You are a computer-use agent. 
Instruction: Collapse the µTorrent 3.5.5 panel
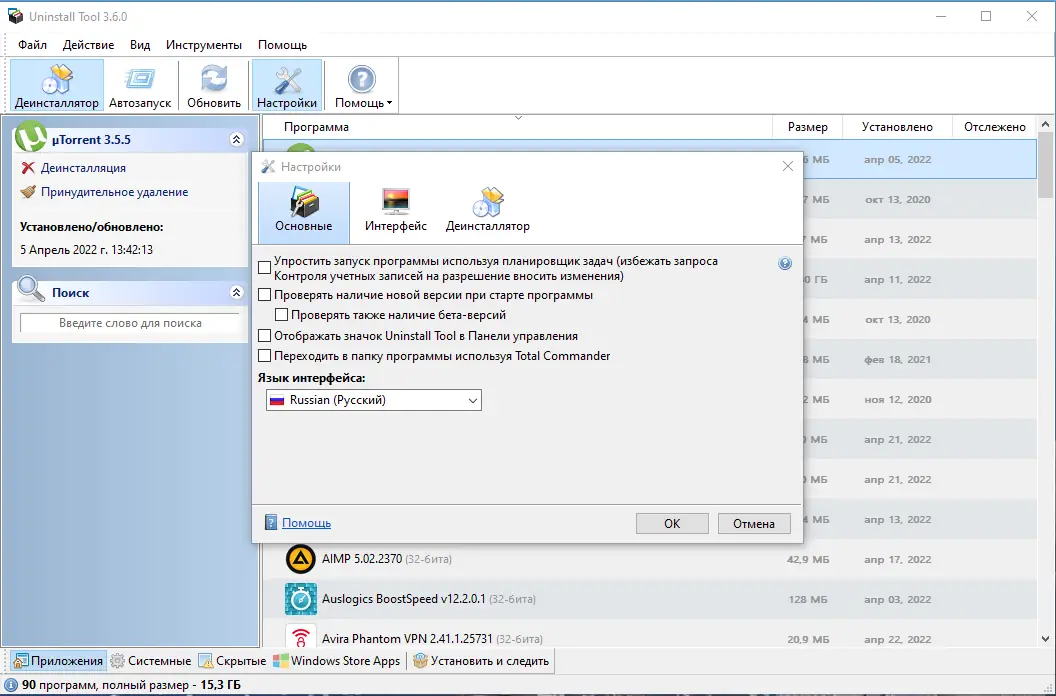coord(236,139)
